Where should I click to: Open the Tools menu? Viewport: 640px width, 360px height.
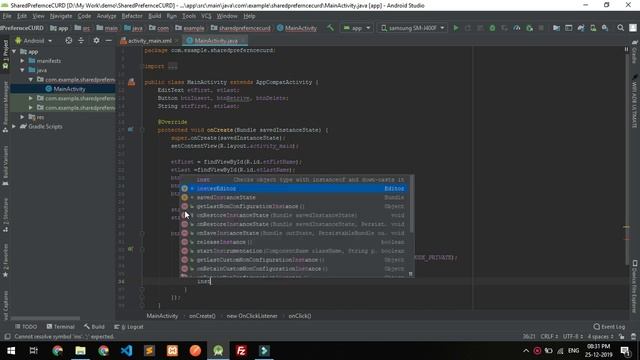(189, 16)
